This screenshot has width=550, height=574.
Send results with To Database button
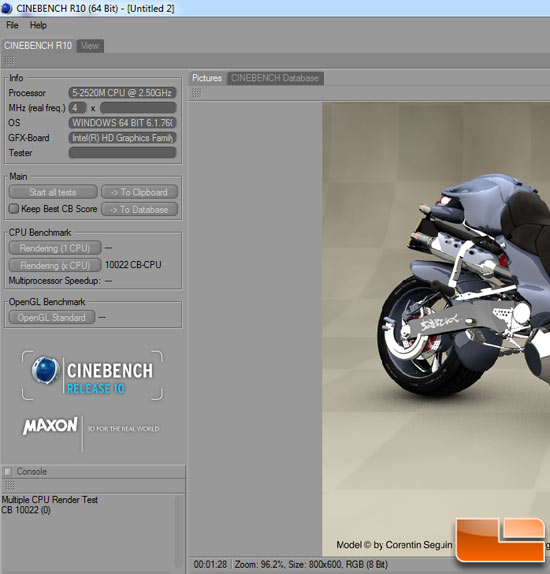pyautogui.click(x=139, y=209)
